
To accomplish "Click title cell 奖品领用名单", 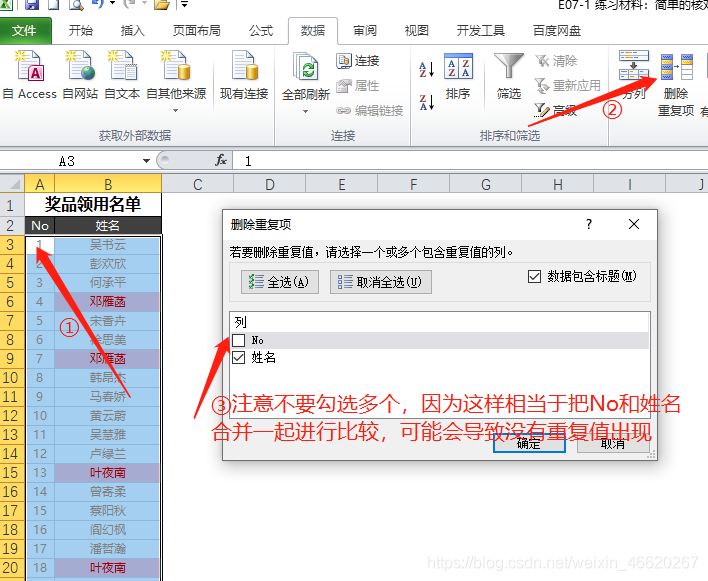I will [x=93, y=205].
